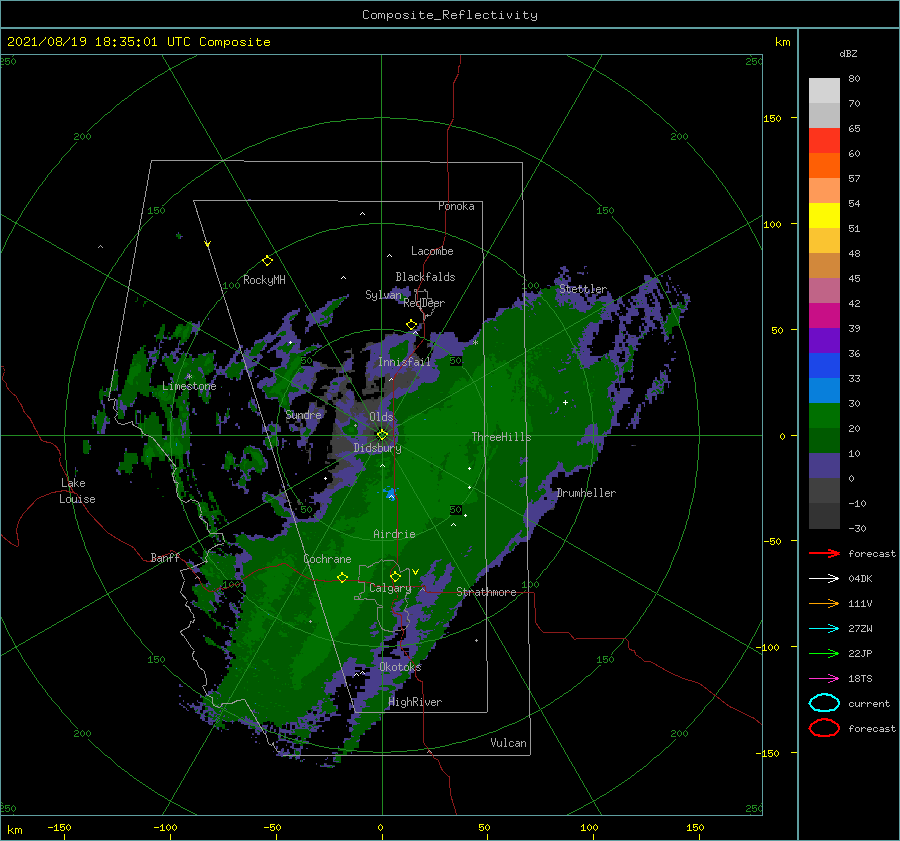
Task: Click the Composite_Reflectivity title text
Action: pos(450,15)
